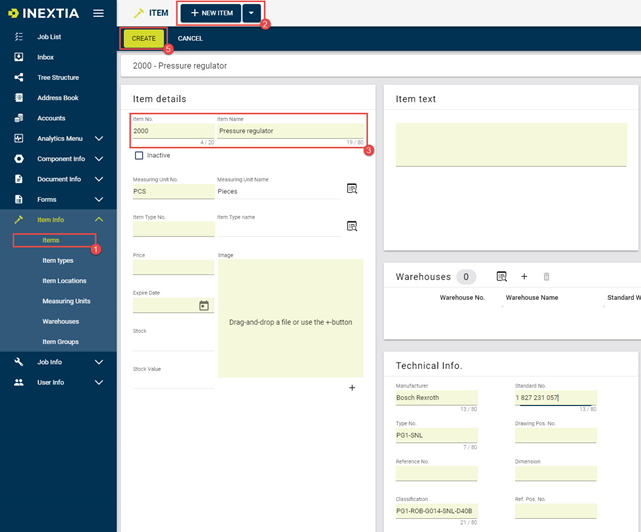This screenshot has height=532, width=641.
Task: Click the Forms page icon
Action: (x=19, y=199)
